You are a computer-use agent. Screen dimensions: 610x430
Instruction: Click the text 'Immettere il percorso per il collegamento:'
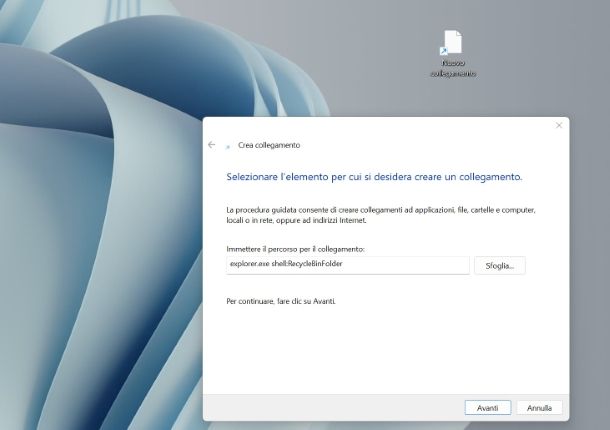pyautogui.click(x=295, y=249)
